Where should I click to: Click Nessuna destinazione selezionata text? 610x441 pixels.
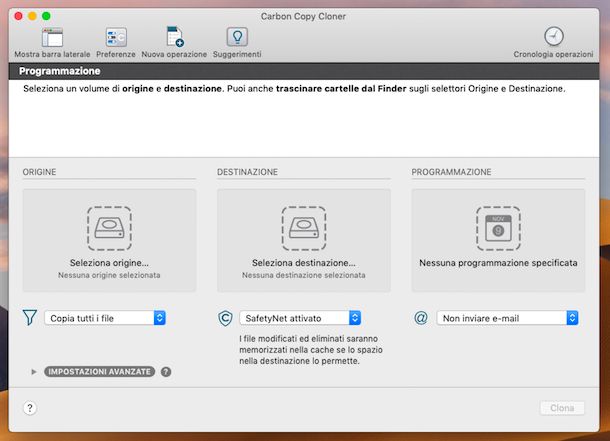pos(304,275)
